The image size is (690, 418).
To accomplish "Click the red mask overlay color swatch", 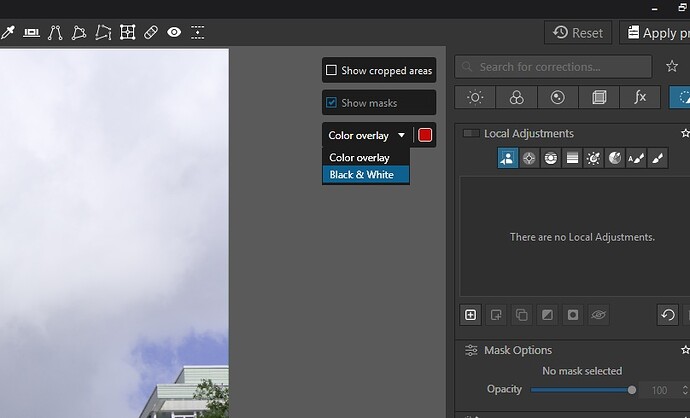I will coord(425,135).
